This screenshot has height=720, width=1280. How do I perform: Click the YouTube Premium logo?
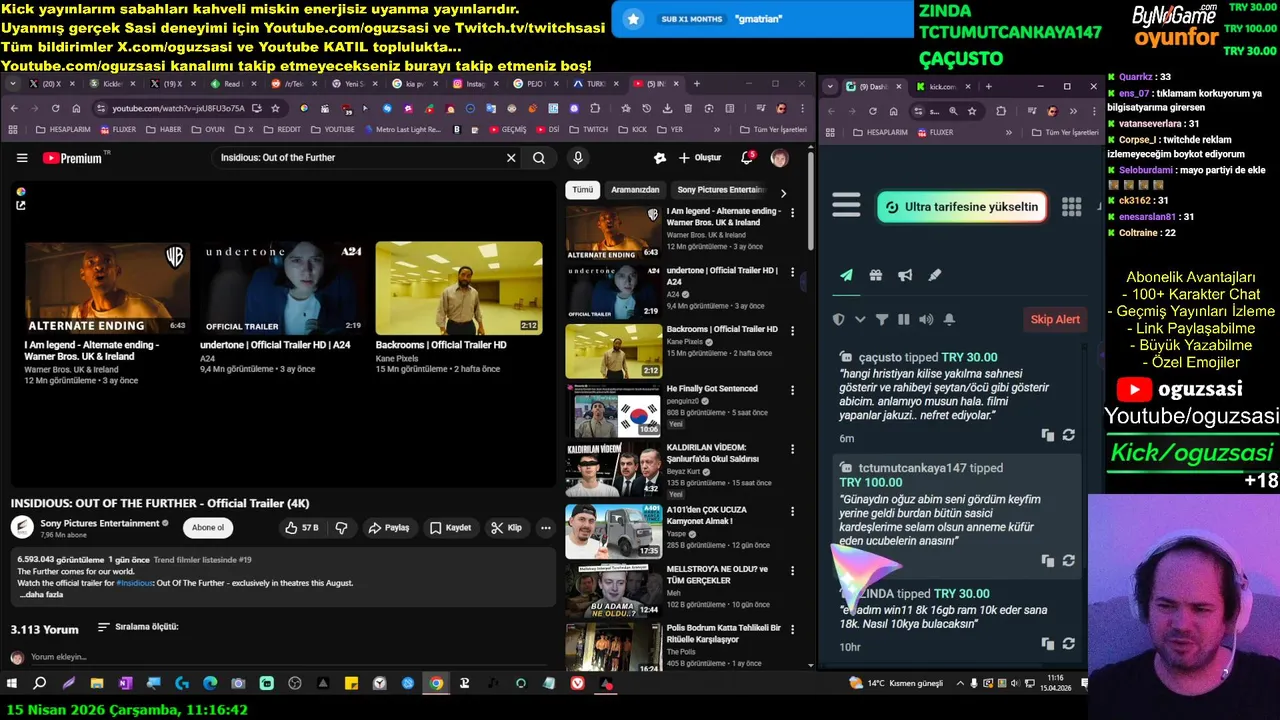tap(74, 158)
